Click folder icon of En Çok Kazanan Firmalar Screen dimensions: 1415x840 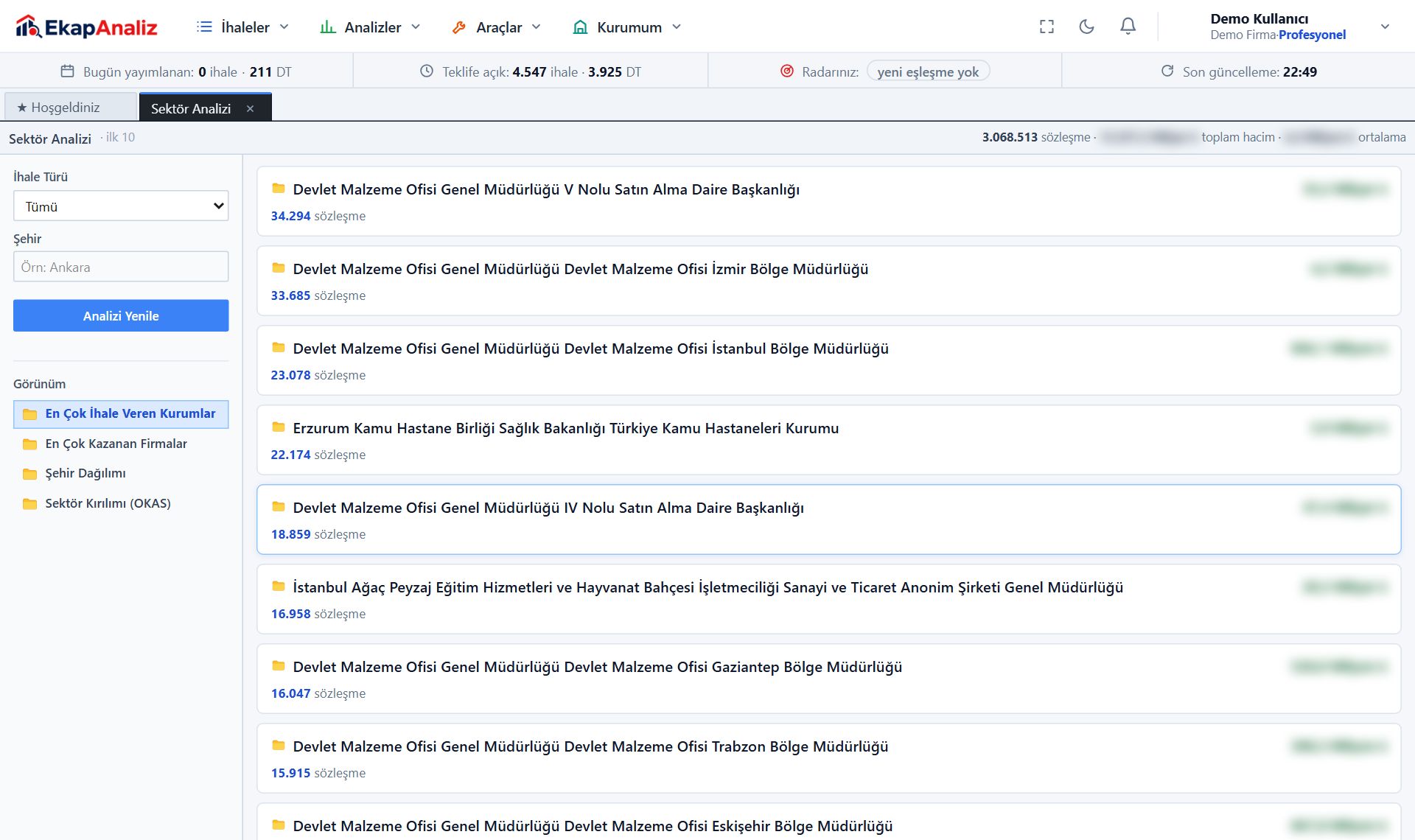pos(29,444)
